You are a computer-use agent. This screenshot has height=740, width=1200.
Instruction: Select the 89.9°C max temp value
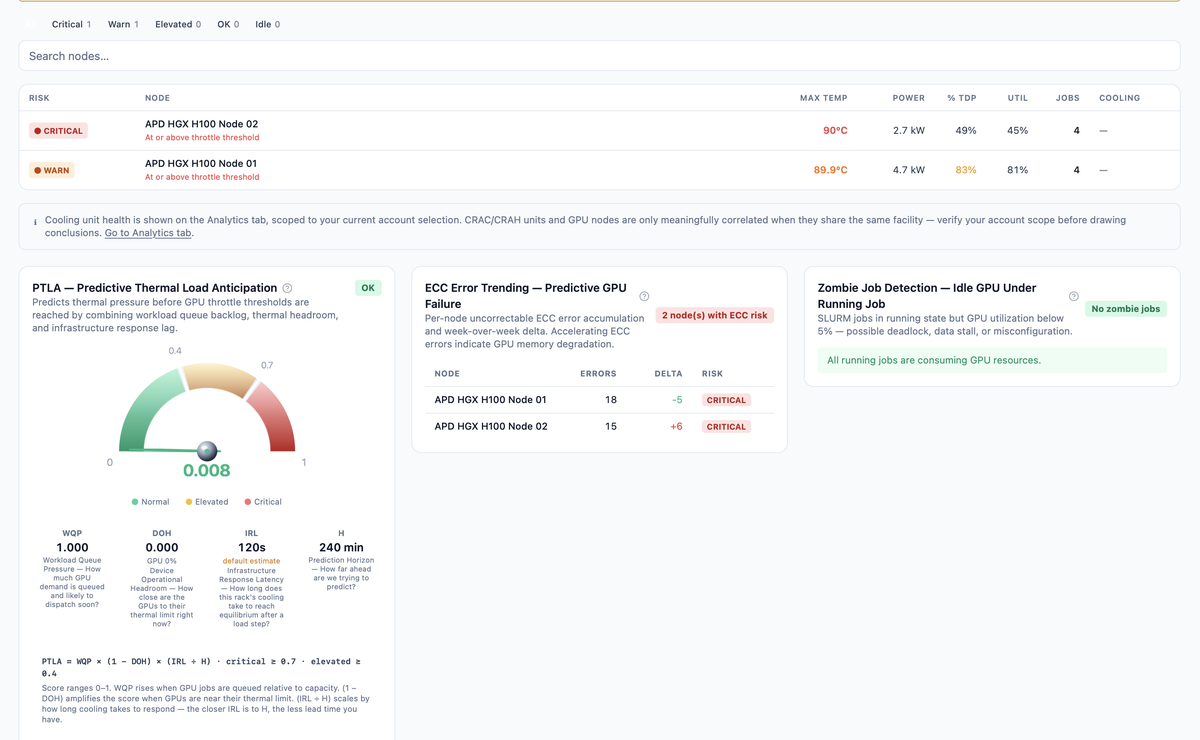(x=830, y=170)
